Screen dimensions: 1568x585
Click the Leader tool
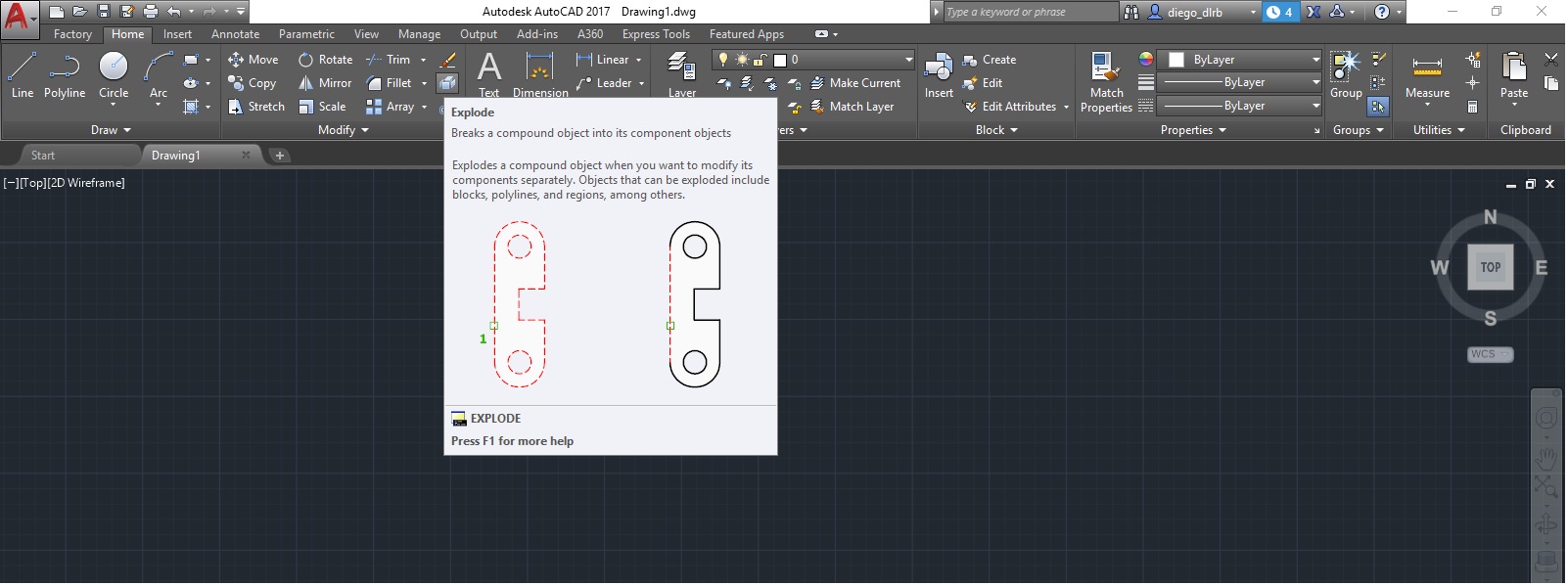(604, 83)
